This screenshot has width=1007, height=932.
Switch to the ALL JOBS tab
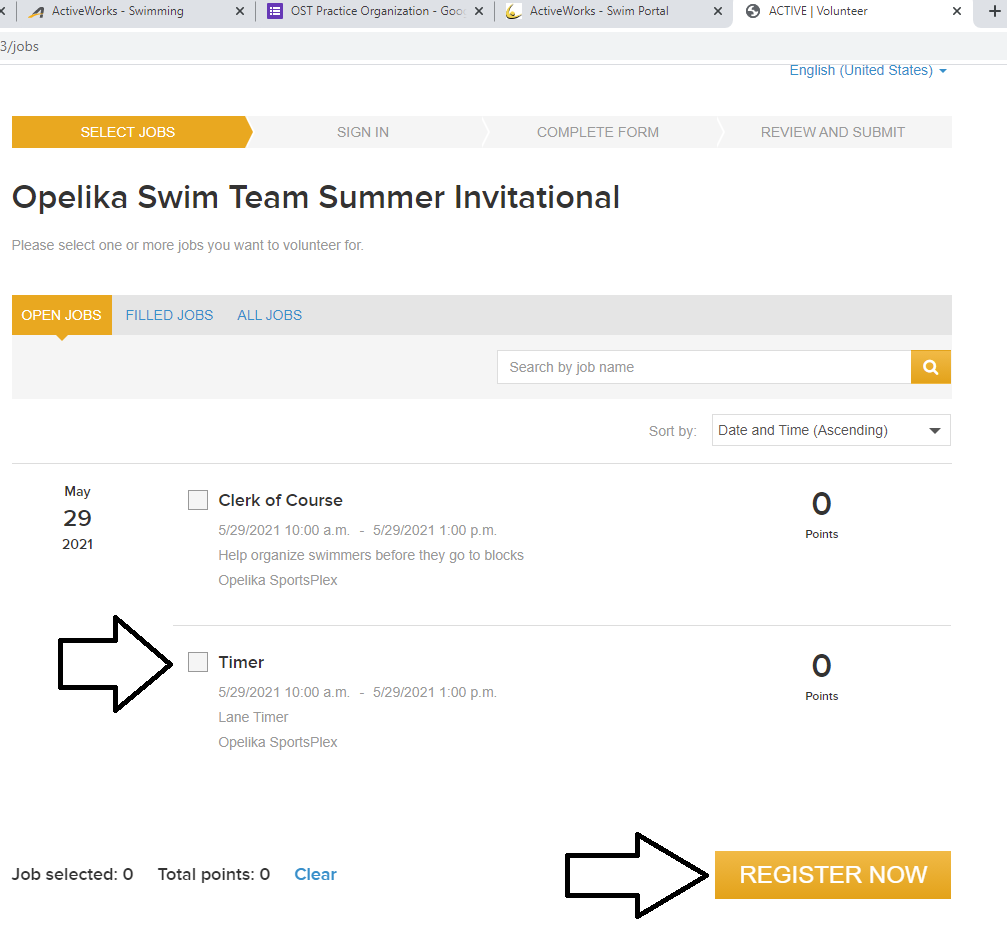pyautogui.click(x=269, y=315)
